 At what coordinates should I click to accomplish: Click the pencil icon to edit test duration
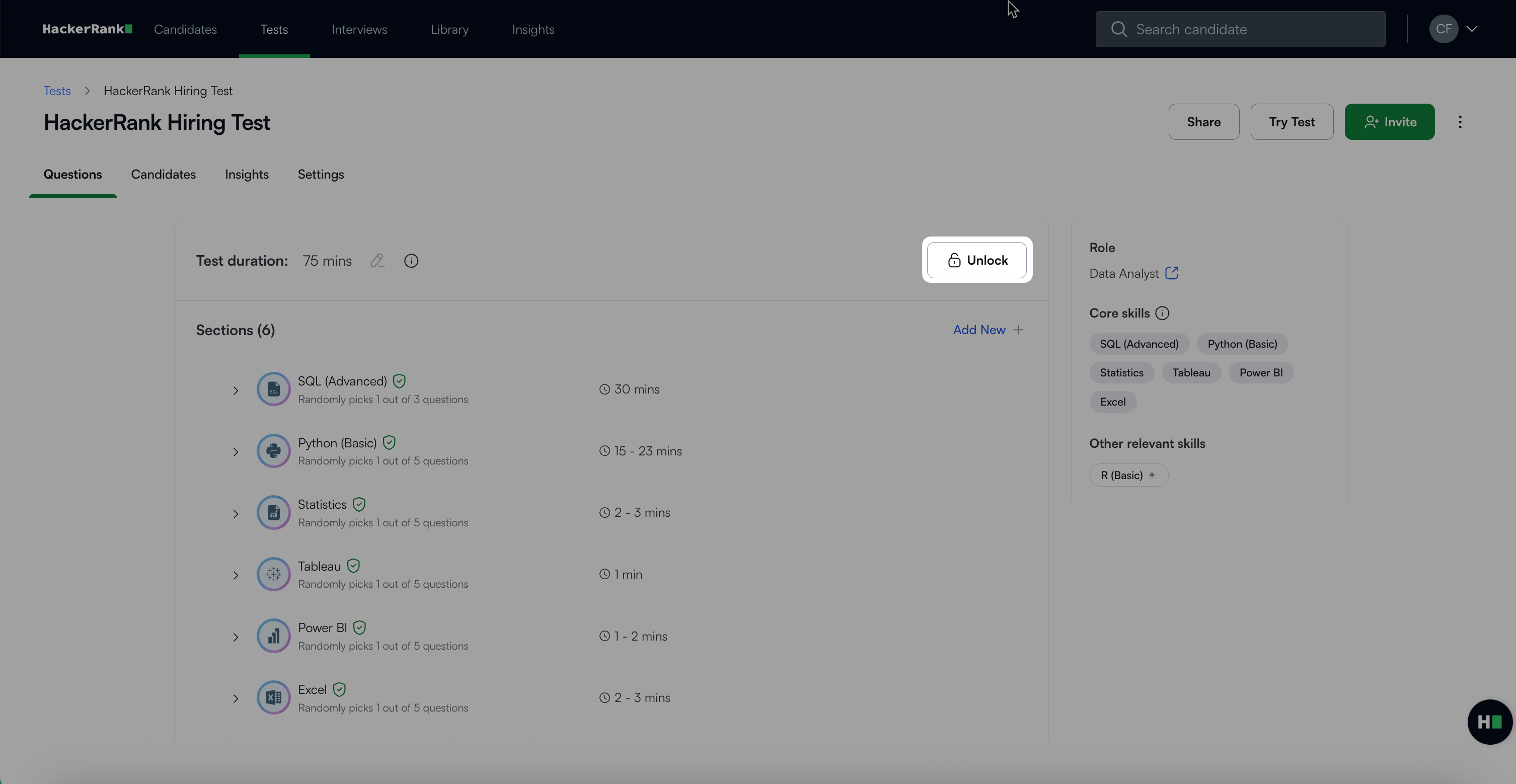tap(377, 261)
